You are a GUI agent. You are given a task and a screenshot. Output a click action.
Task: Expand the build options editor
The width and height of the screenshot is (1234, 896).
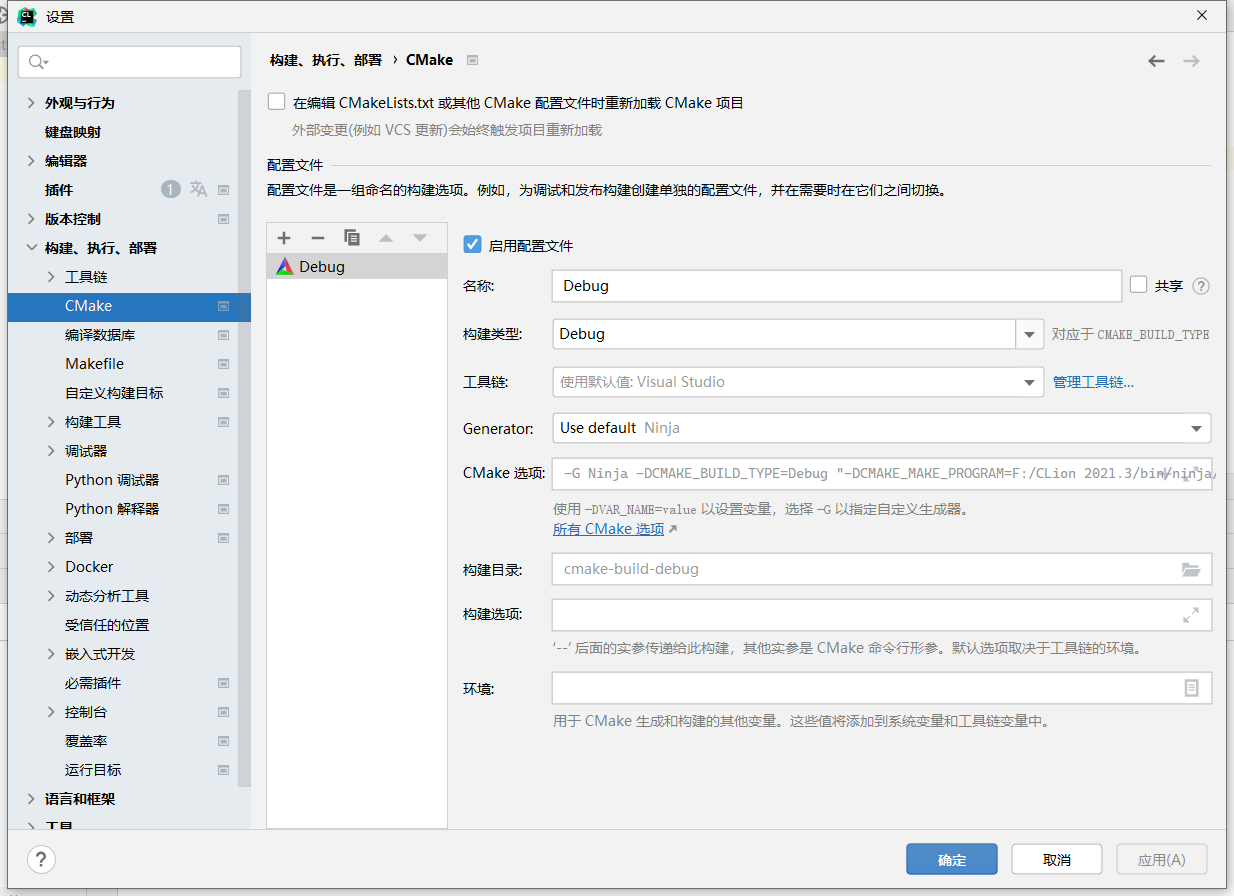1191,614
